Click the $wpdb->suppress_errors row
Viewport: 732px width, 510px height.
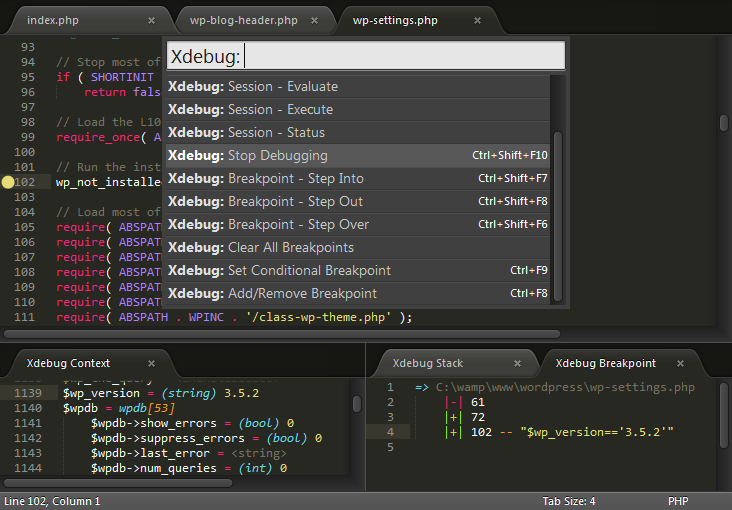coord(206,438)
